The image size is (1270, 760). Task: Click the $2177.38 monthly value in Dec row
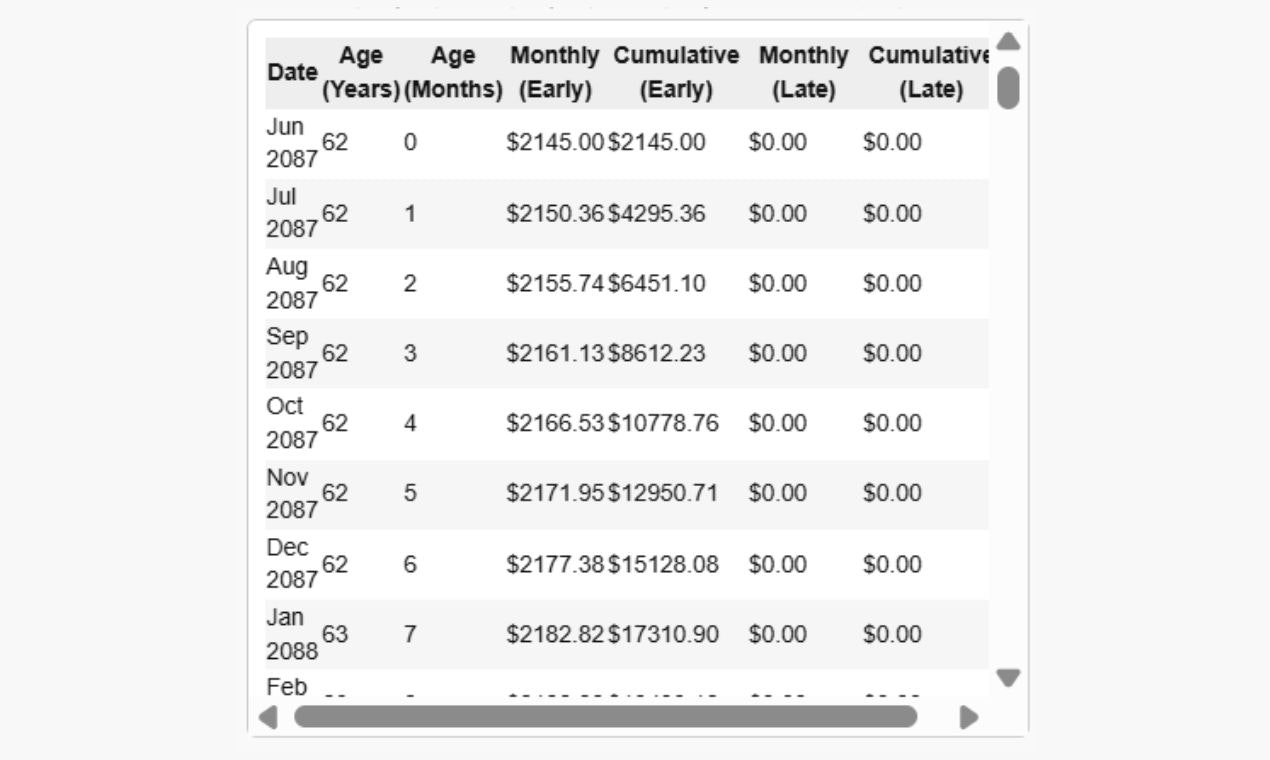click(x=556, y=564)
